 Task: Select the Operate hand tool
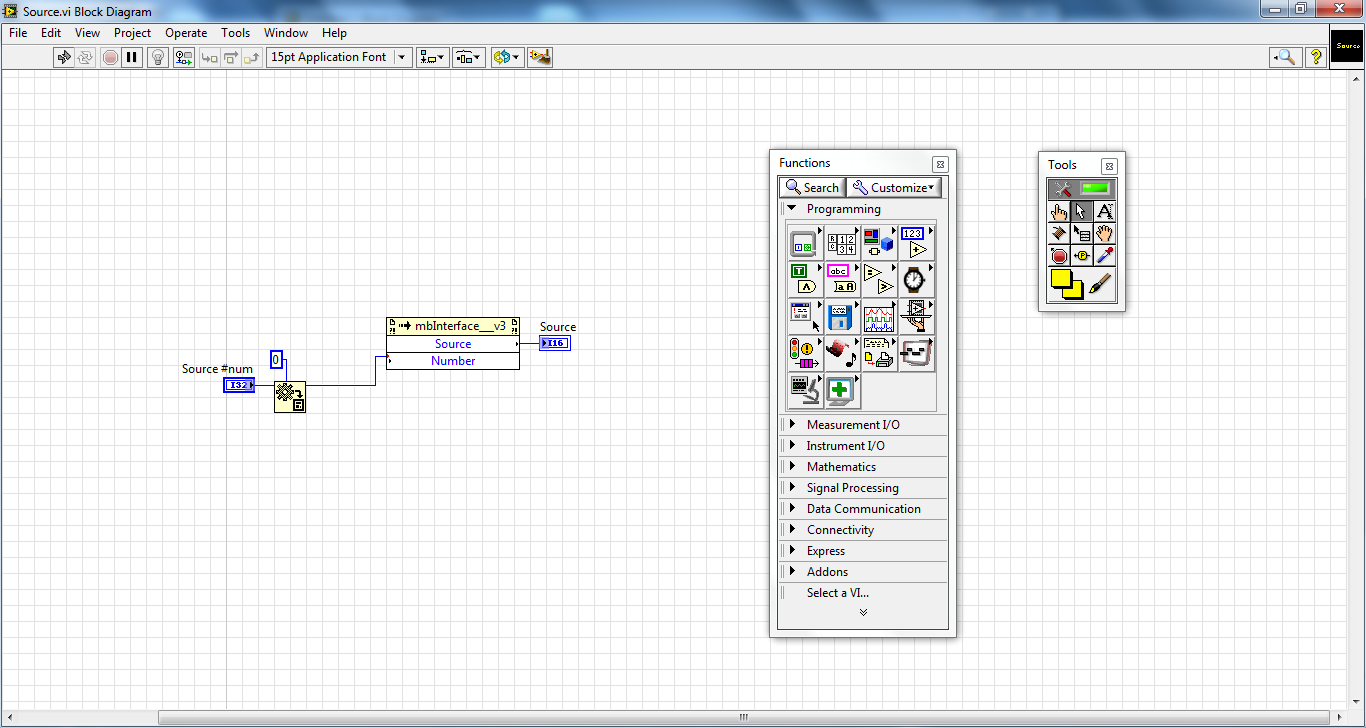pyautogui.click(x=1059, y=211)
